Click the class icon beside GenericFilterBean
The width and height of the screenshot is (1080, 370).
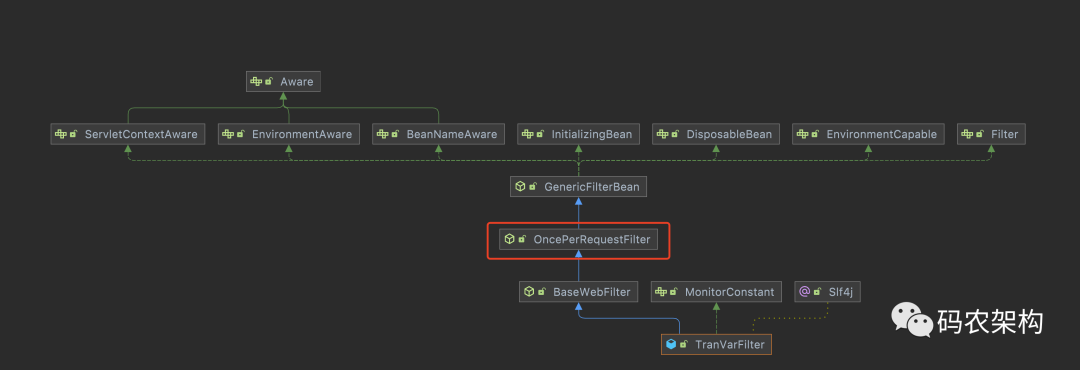pyautogui.click(x=520, y=186)
